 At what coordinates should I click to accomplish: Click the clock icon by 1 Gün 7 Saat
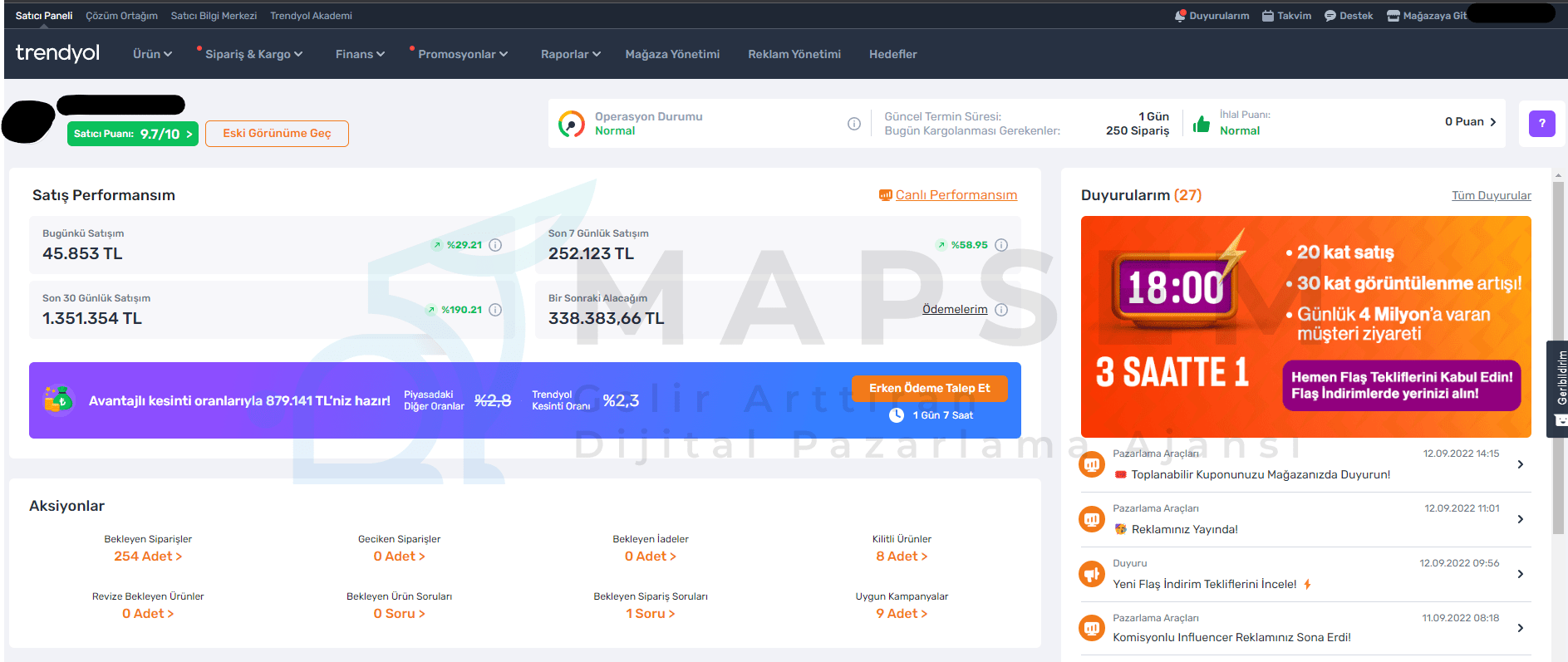tap(897, 415)
